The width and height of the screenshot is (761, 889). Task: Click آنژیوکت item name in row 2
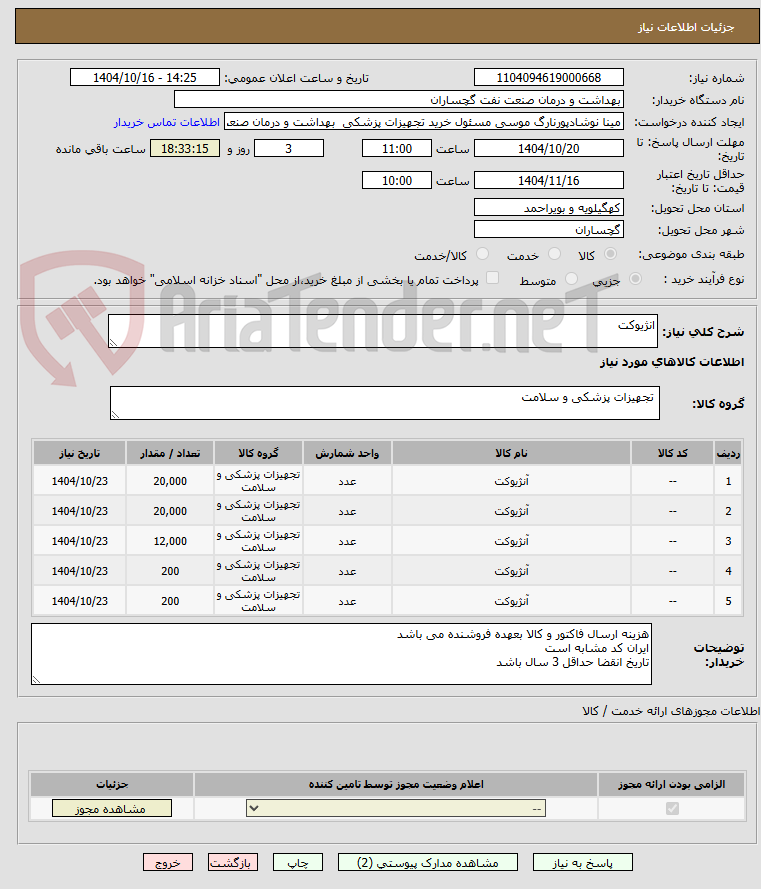(x=511, y=511)
